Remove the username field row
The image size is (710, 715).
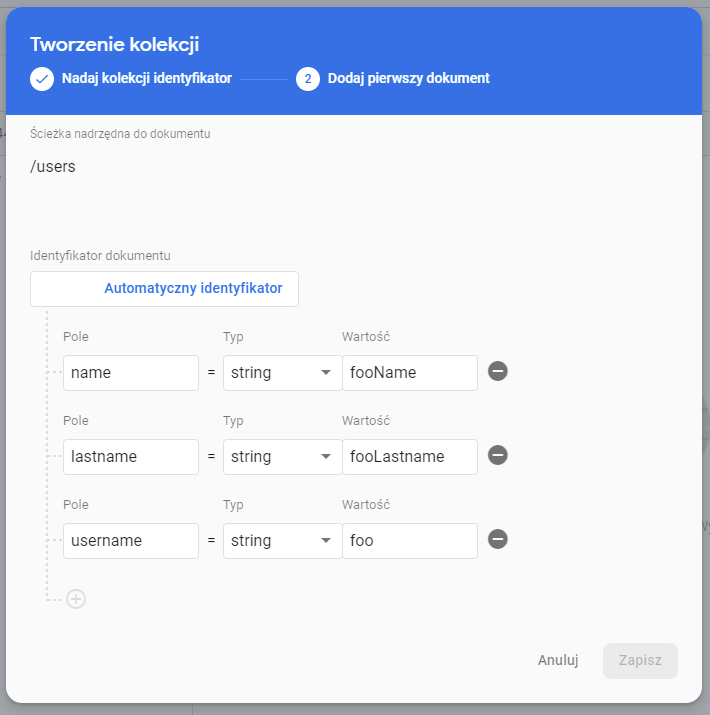point(498,540)
